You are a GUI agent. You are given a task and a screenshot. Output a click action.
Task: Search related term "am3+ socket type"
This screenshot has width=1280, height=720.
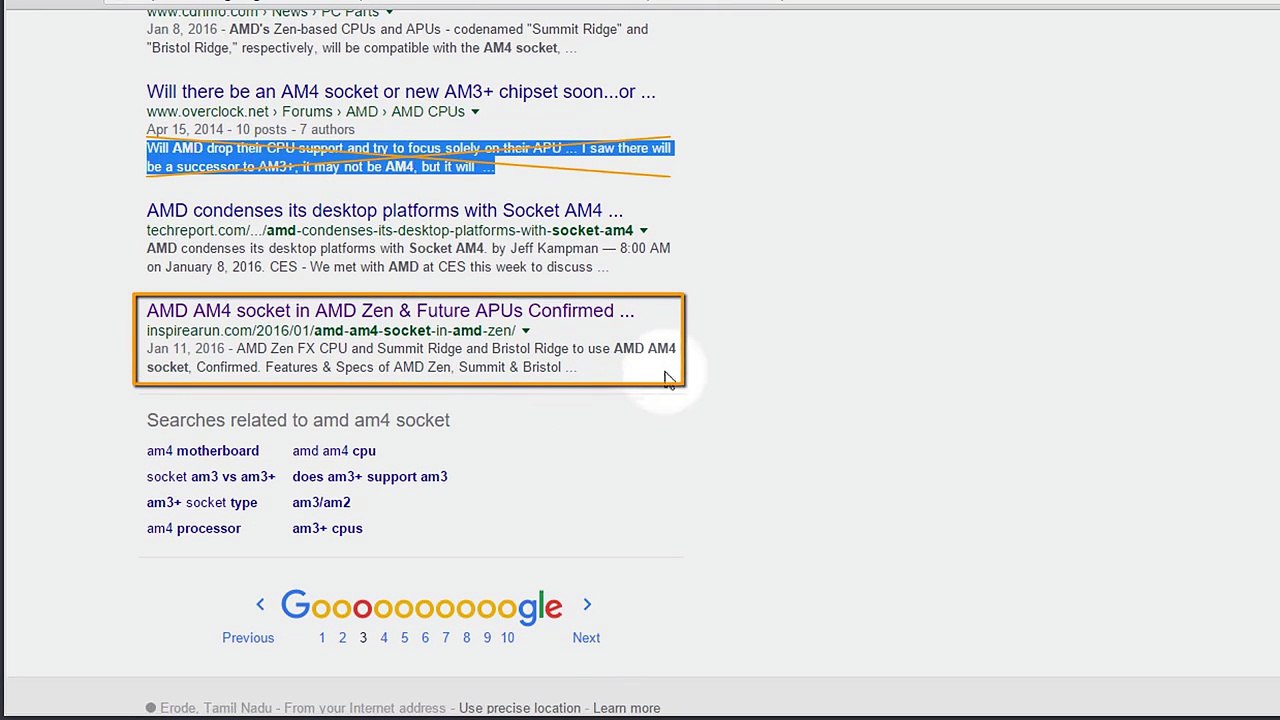[x=202, y=503]
